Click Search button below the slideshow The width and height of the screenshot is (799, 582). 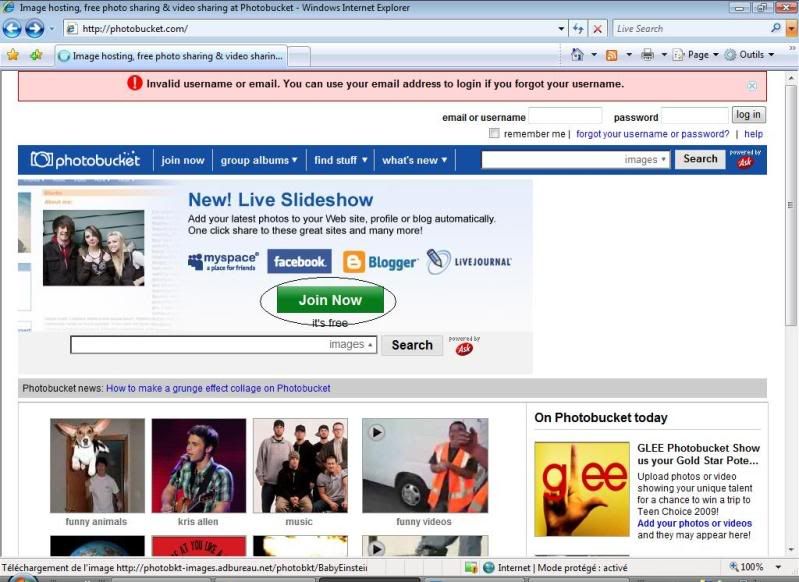point(412,345)
